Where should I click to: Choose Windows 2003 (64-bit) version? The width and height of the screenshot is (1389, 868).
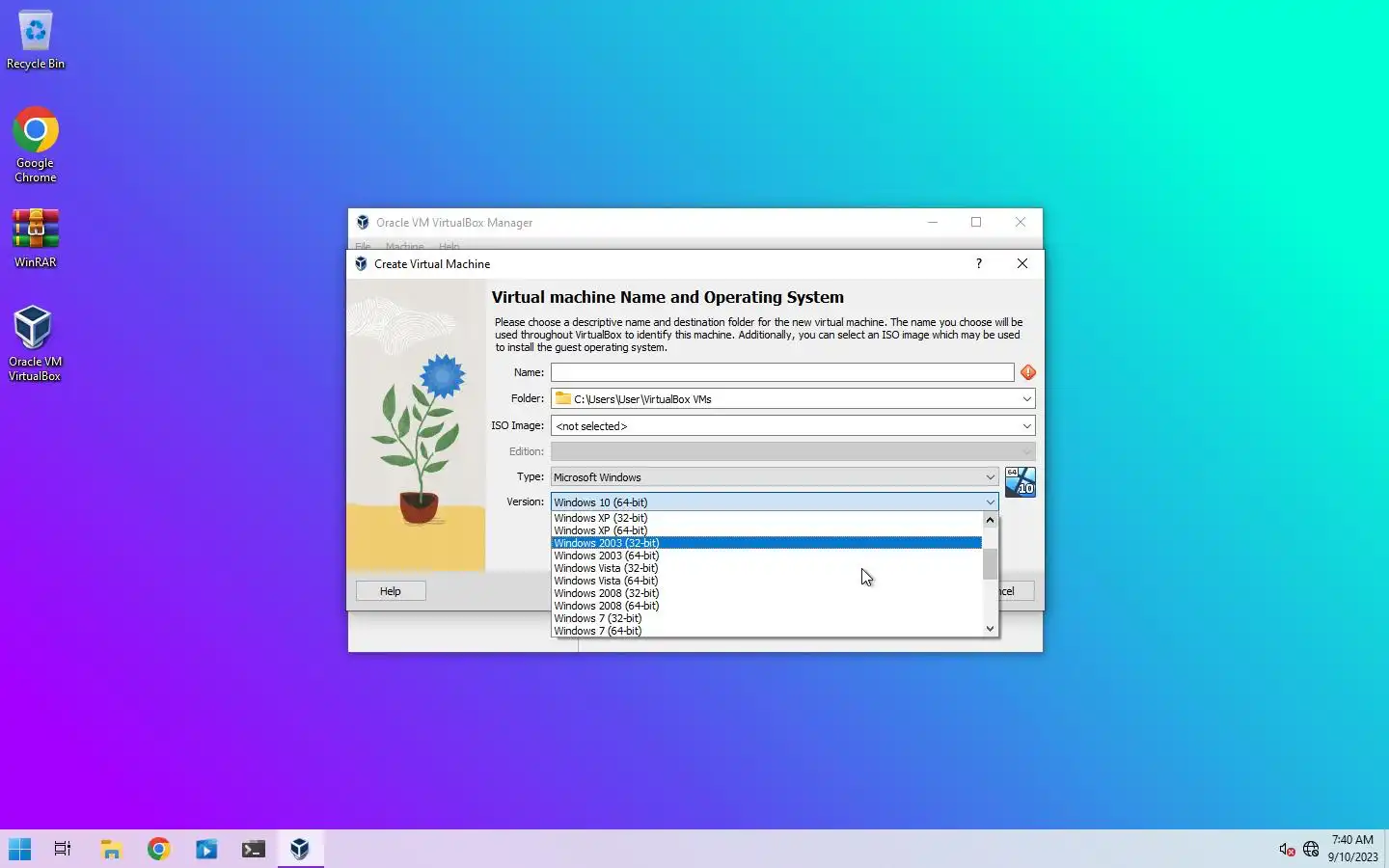767,556
